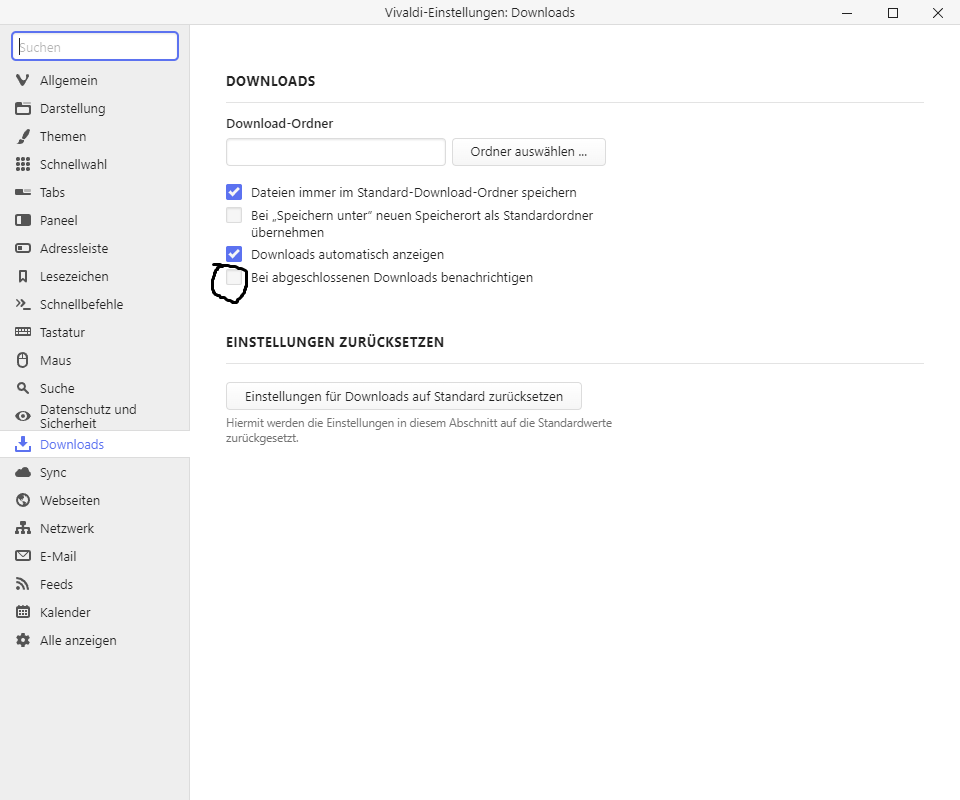Uncheck Dateien immer im Standard-Download-Ordner speichern
Image resolution: width=960 pixels, height=800 pixels.
(234, 192)
